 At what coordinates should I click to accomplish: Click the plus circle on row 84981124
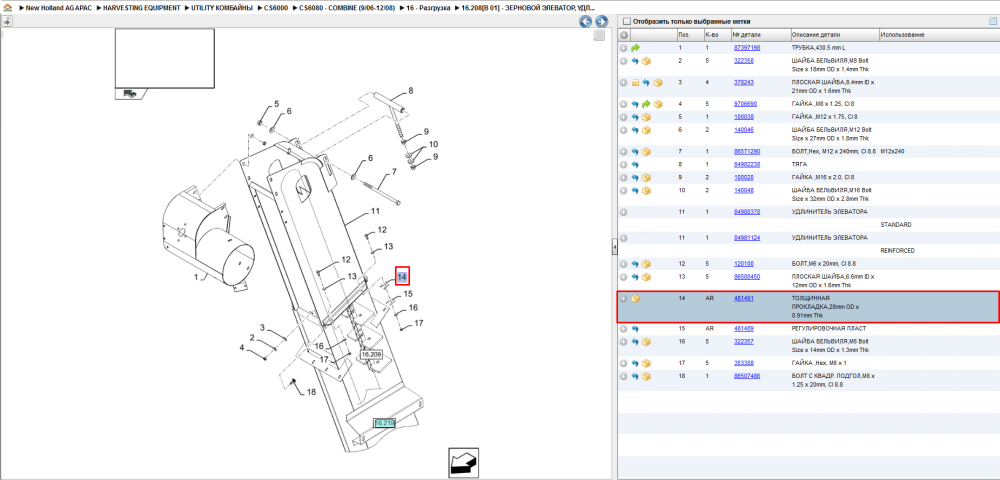tap(624, 238)
